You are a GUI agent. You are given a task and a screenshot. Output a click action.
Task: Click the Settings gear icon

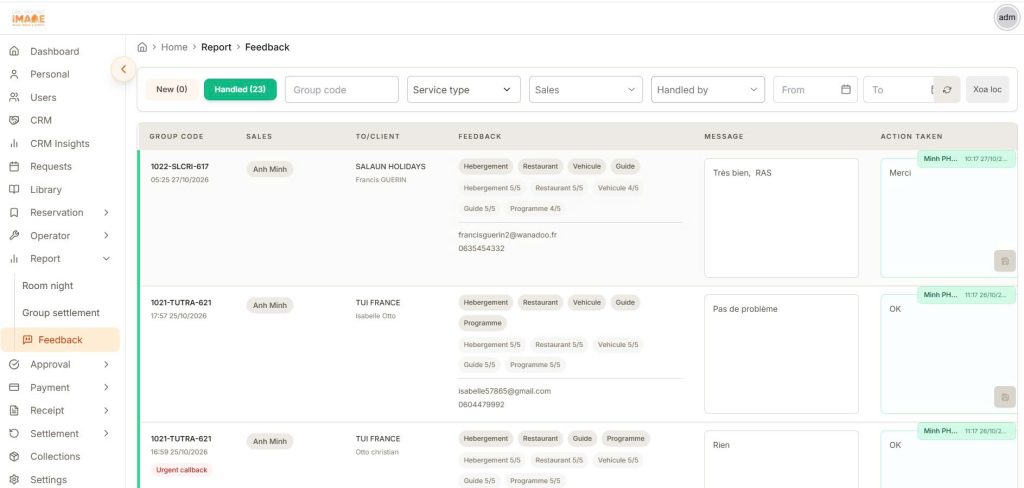[x=14, y=480]
